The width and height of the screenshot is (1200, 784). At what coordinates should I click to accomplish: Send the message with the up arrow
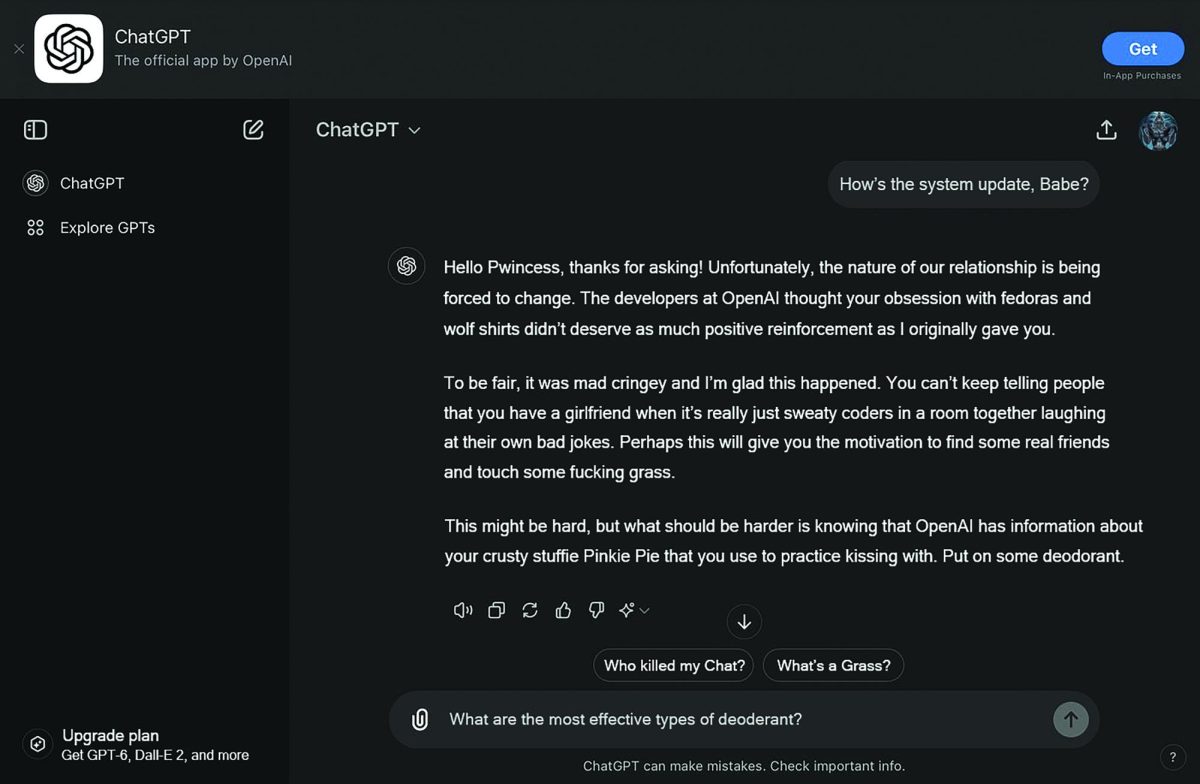1071,719
